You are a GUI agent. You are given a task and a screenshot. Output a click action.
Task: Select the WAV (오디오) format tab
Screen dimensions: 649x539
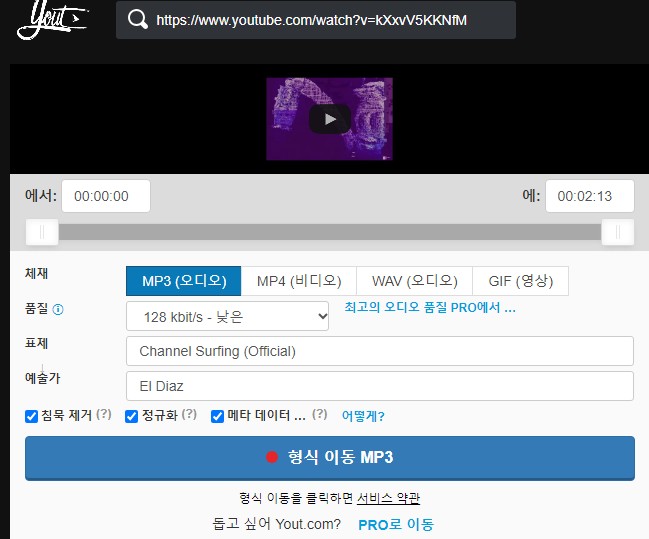point(414,281)
